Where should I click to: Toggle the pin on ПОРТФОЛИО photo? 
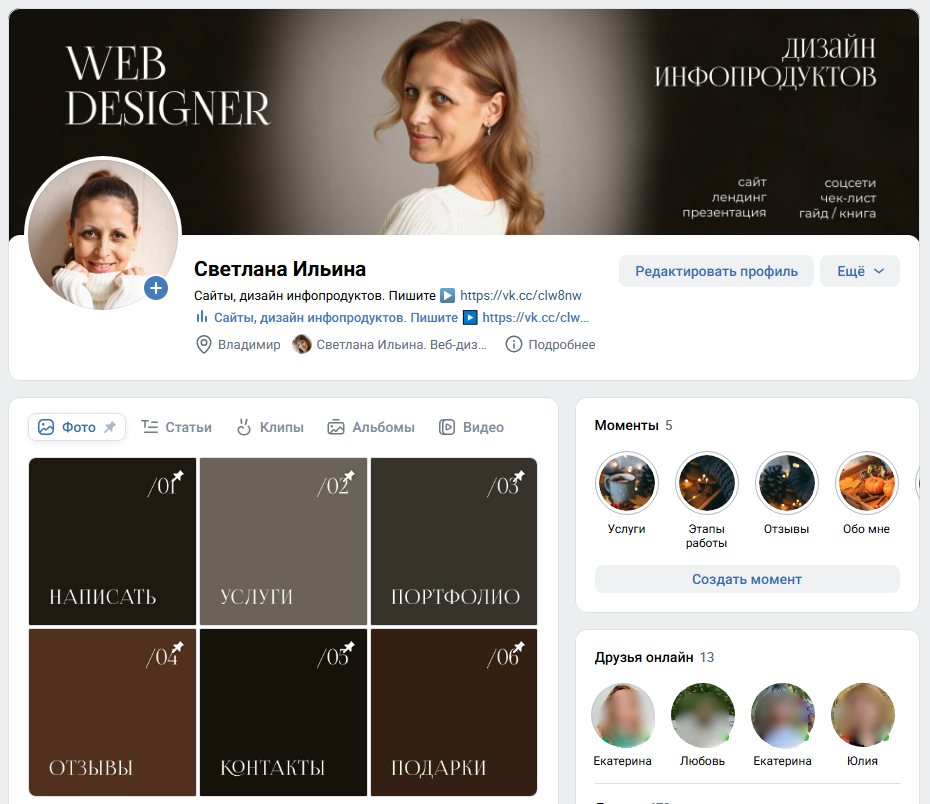[x=518, y=476]
